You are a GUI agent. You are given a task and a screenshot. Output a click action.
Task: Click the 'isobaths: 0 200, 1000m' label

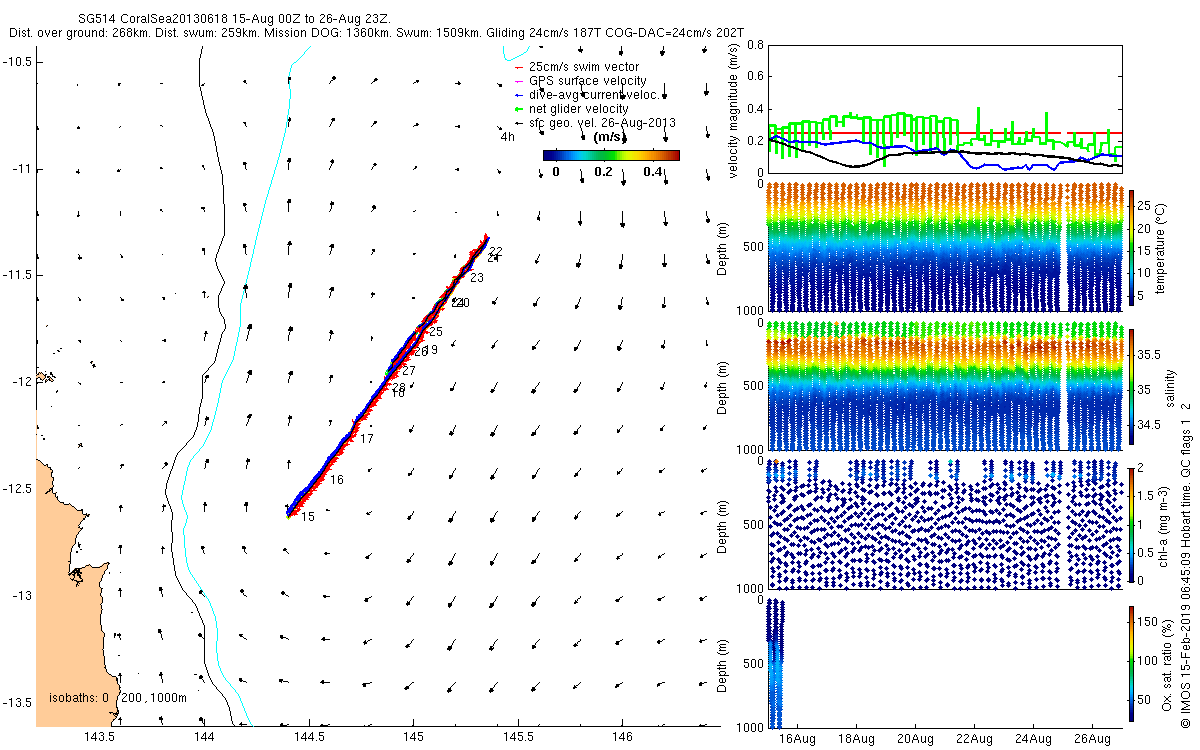(x=118, y=698)
